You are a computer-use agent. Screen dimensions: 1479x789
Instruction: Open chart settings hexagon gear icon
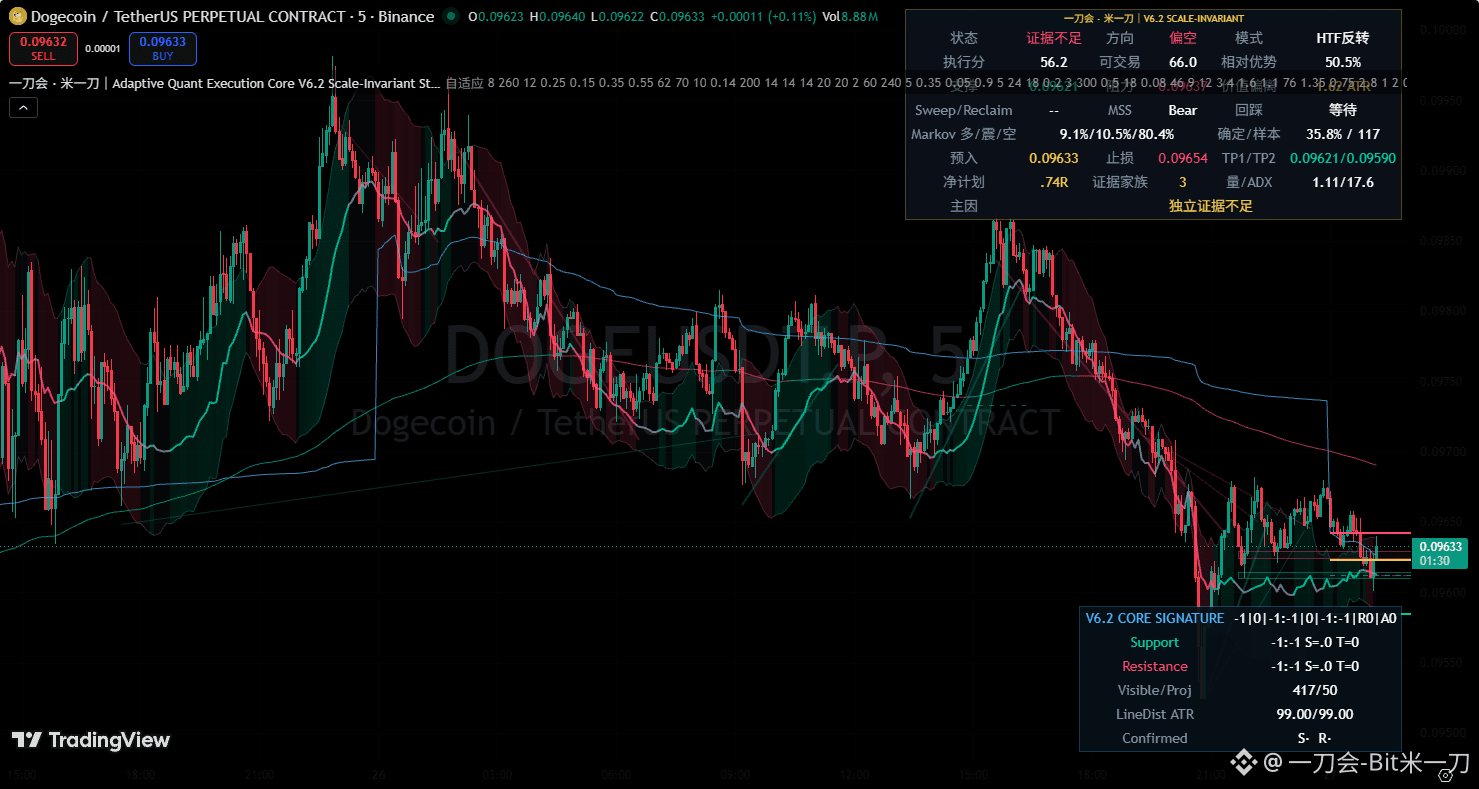(1446, 775)
